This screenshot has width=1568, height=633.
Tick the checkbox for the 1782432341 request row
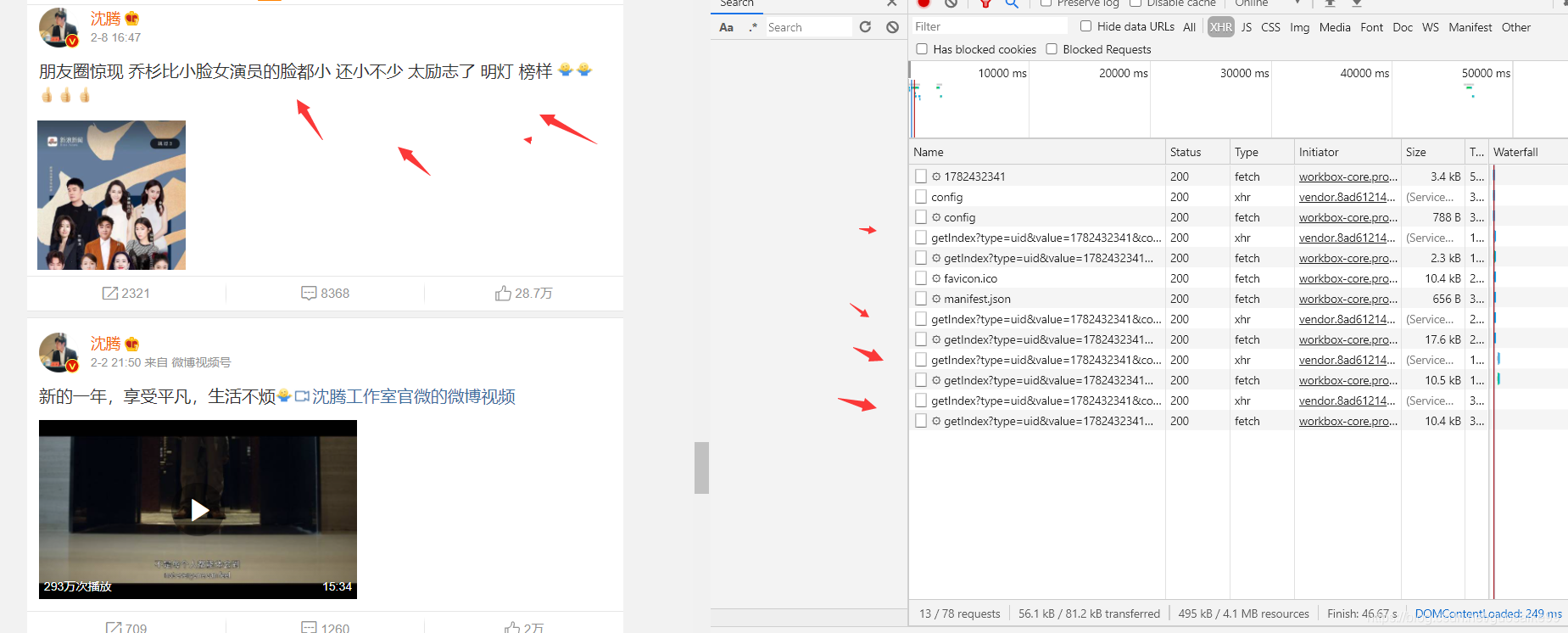tap(921, 176)
